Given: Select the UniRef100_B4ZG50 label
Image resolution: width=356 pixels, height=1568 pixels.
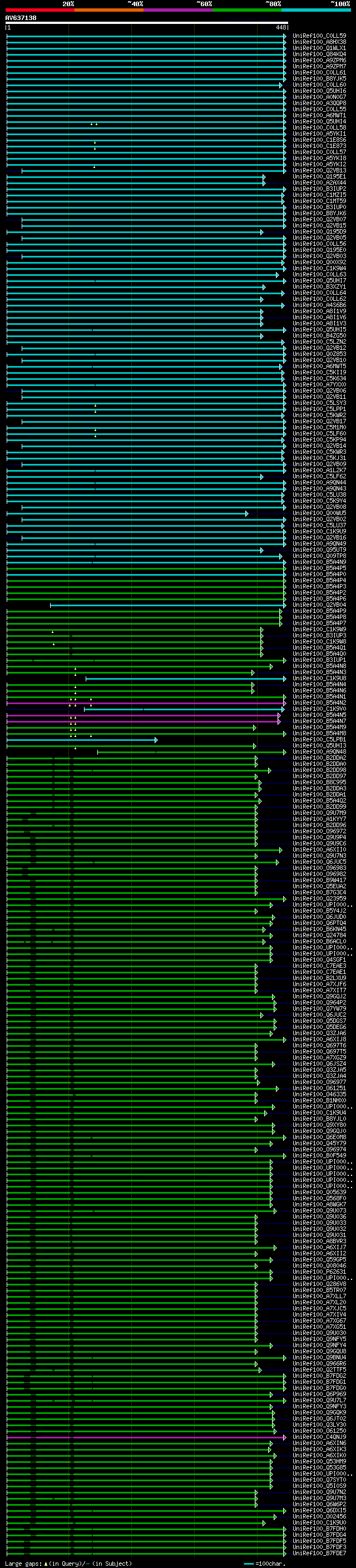Looking at the screenshot, I should tap(319, 336).
